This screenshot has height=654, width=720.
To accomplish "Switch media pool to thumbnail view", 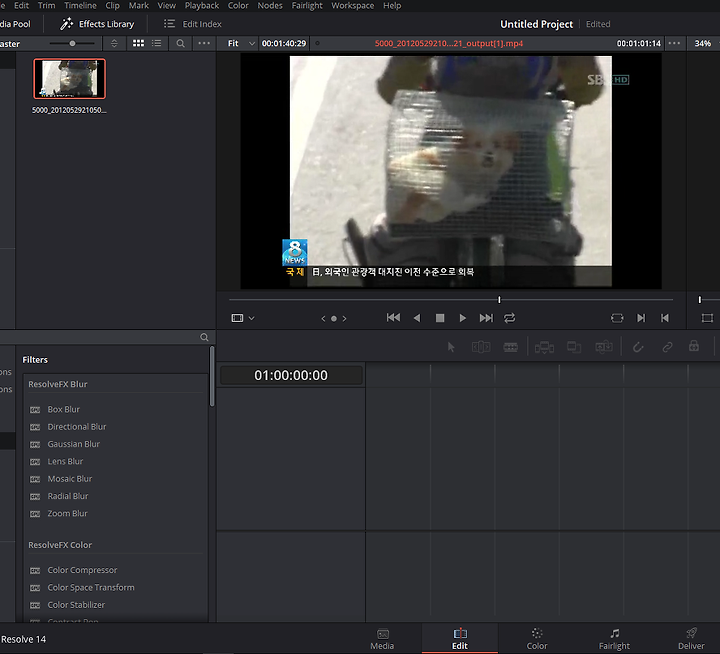I will tap(138, 43).
